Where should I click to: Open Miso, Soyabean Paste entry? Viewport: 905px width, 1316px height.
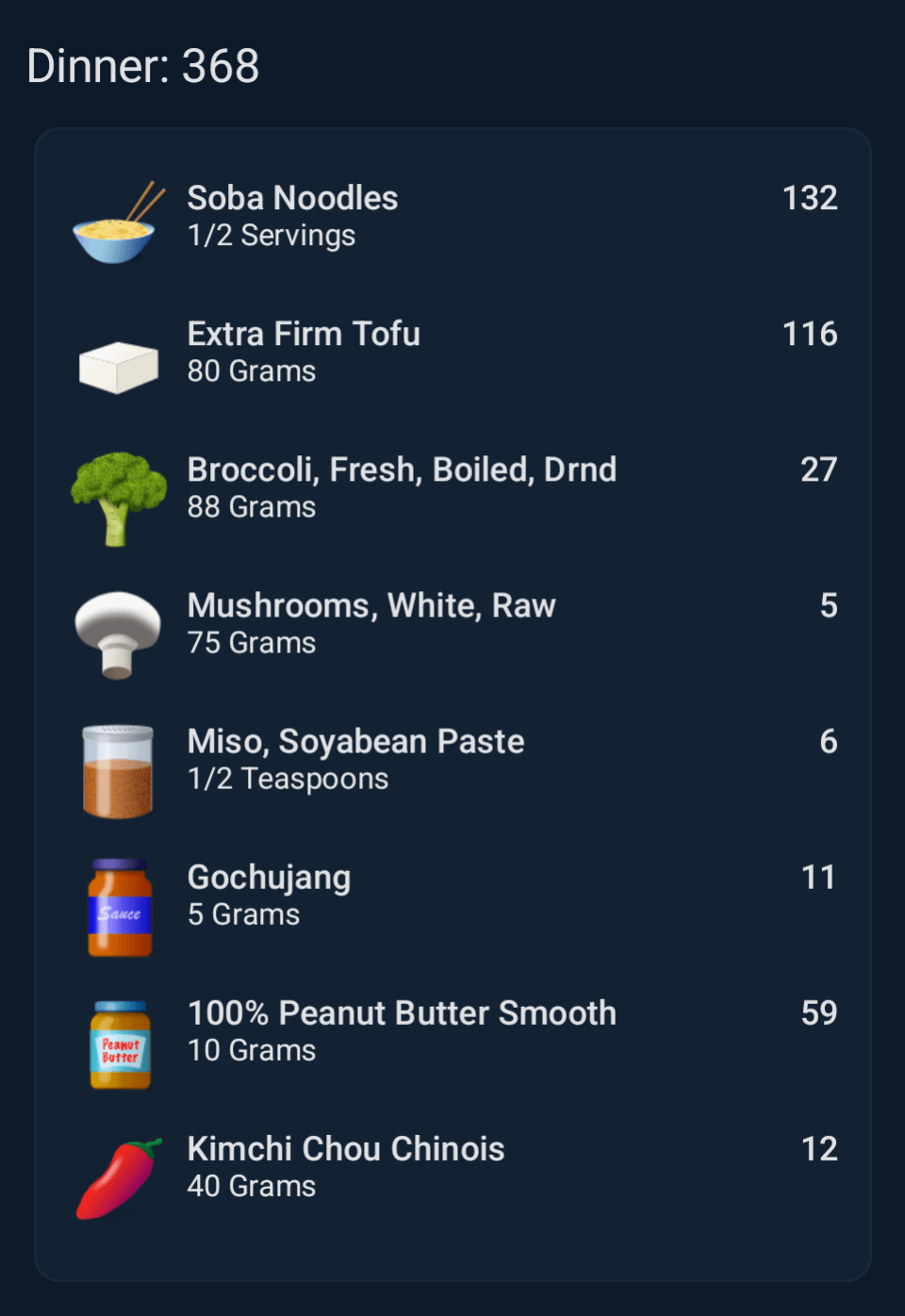pos(355,742)
